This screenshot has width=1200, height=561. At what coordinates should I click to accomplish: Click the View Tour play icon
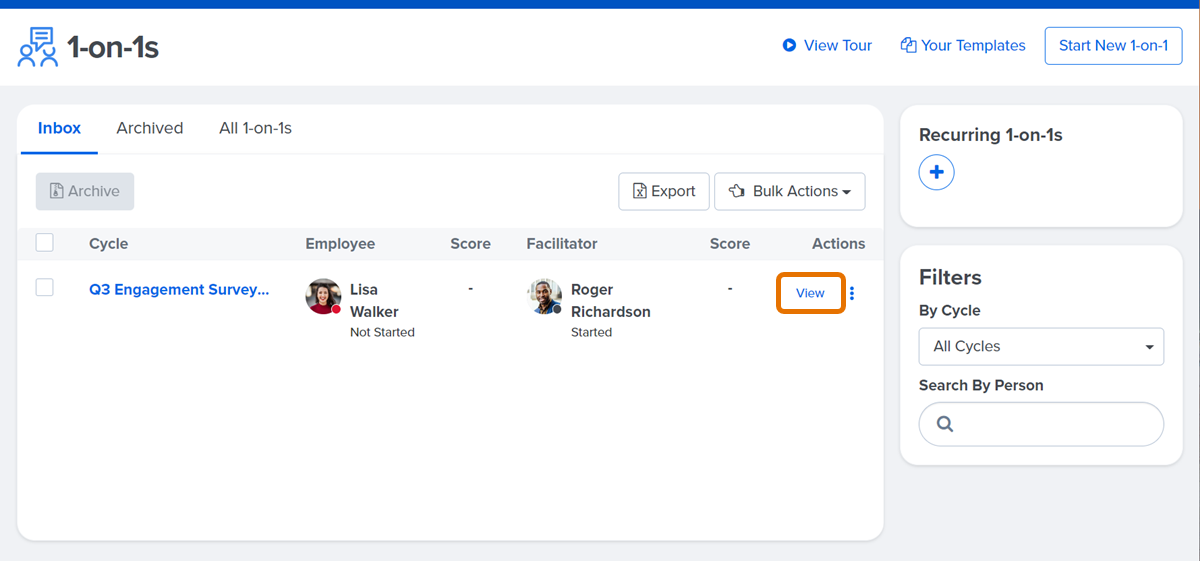click(789, 45)
